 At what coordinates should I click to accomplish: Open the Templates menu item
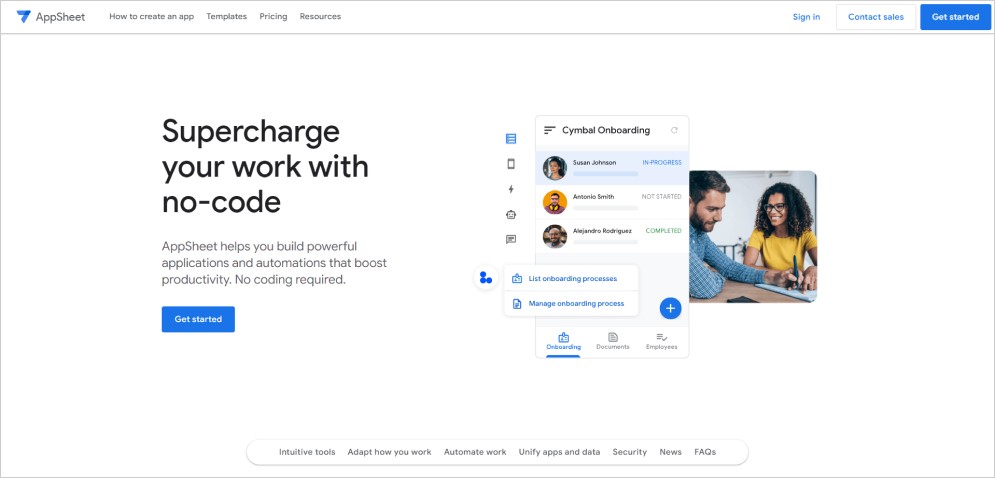point(226,17)
